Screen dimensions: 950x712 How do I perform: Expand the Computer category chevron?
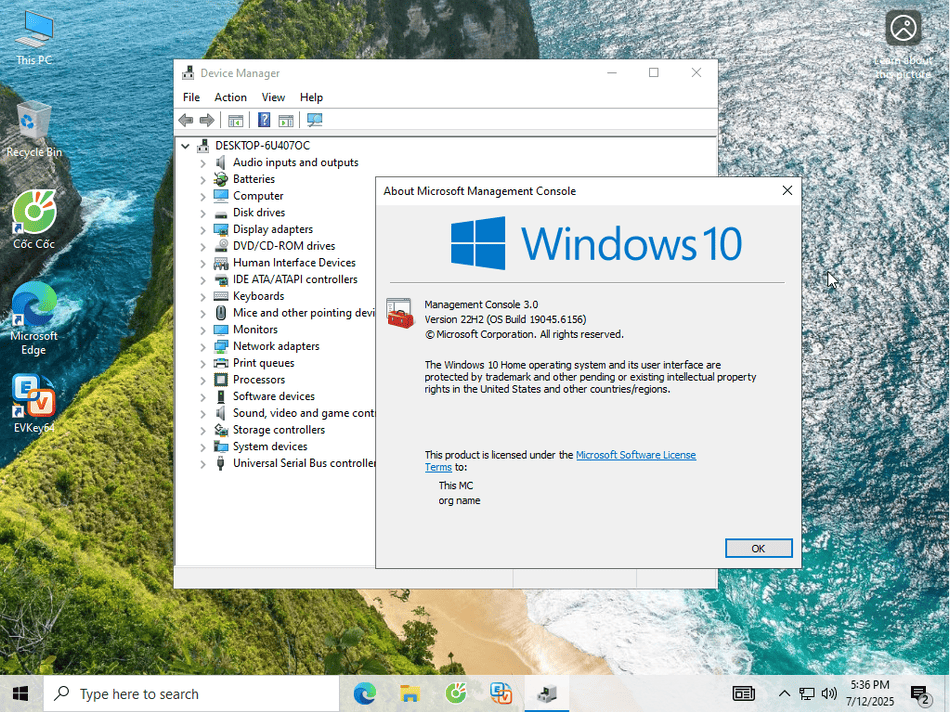click(x=203, y=196)
